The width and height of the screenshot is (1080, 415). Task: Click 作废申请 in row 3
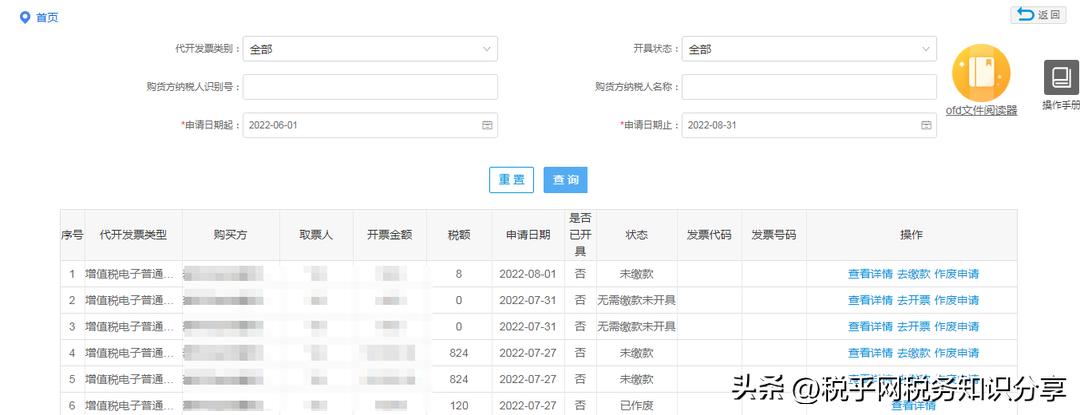pyautogui.click(x=956, y=326)
